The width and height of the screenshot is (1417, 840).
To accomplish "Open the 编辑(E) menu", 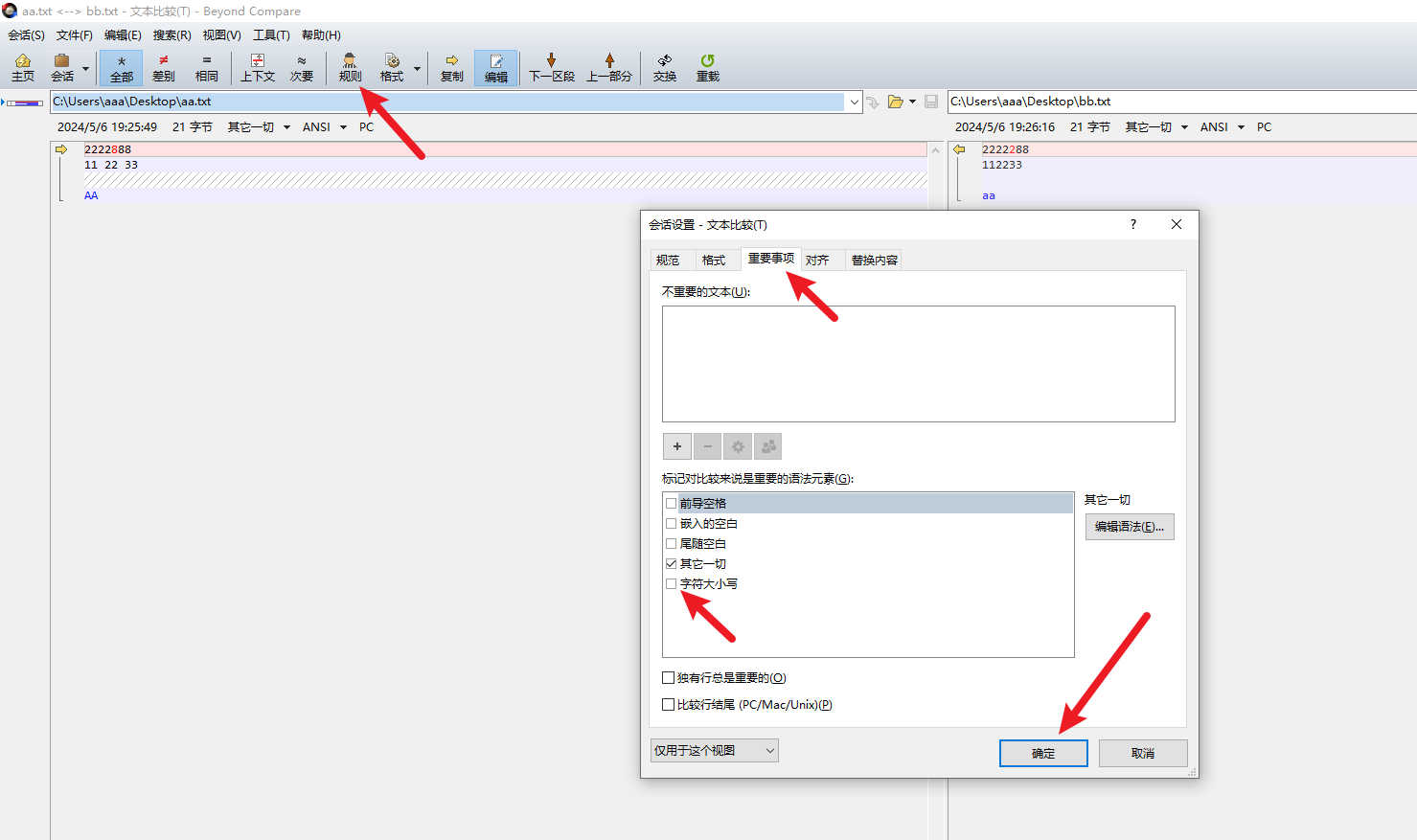I will (123, 35).
